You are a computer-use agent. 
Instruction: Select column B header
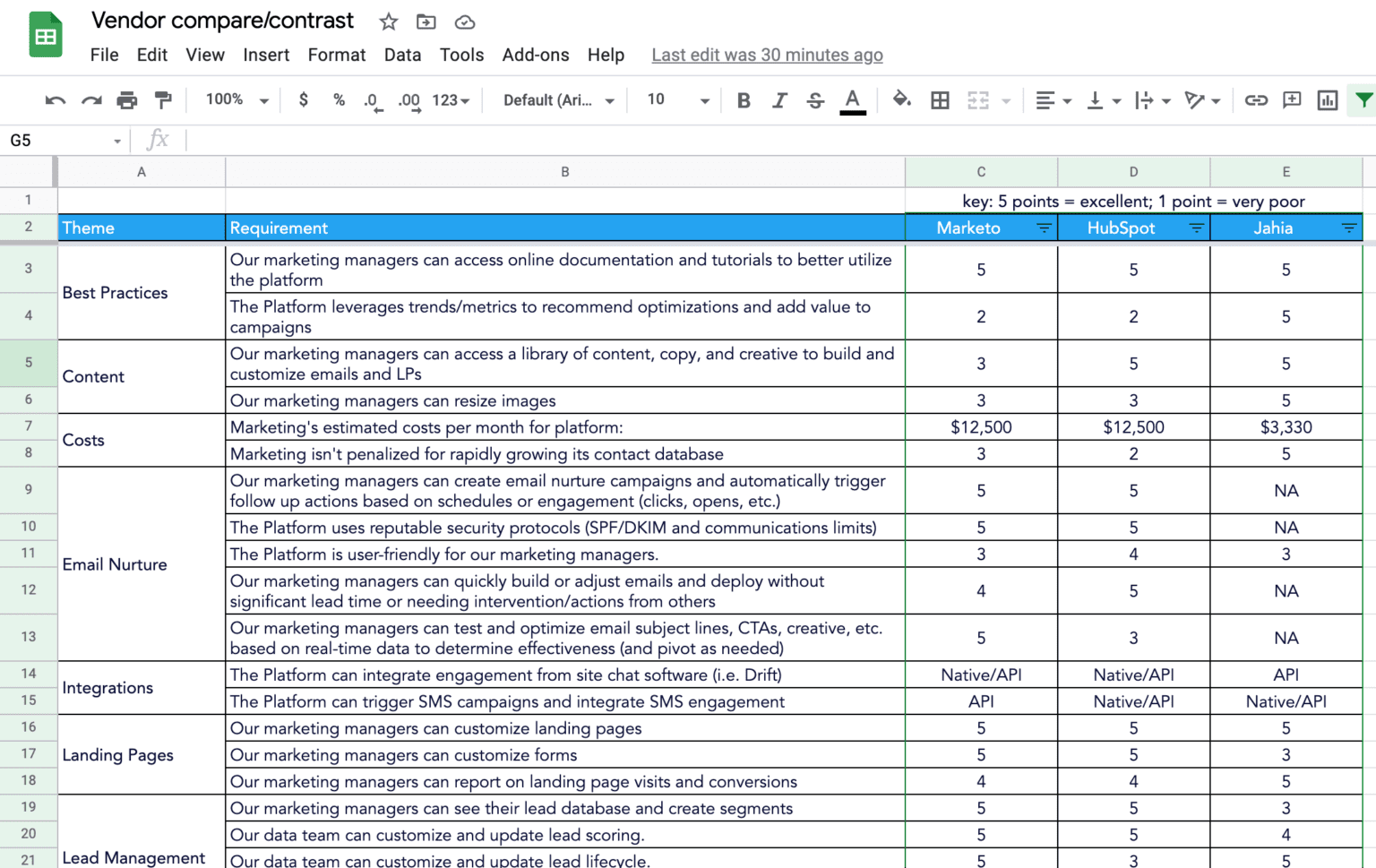[565, 172]
